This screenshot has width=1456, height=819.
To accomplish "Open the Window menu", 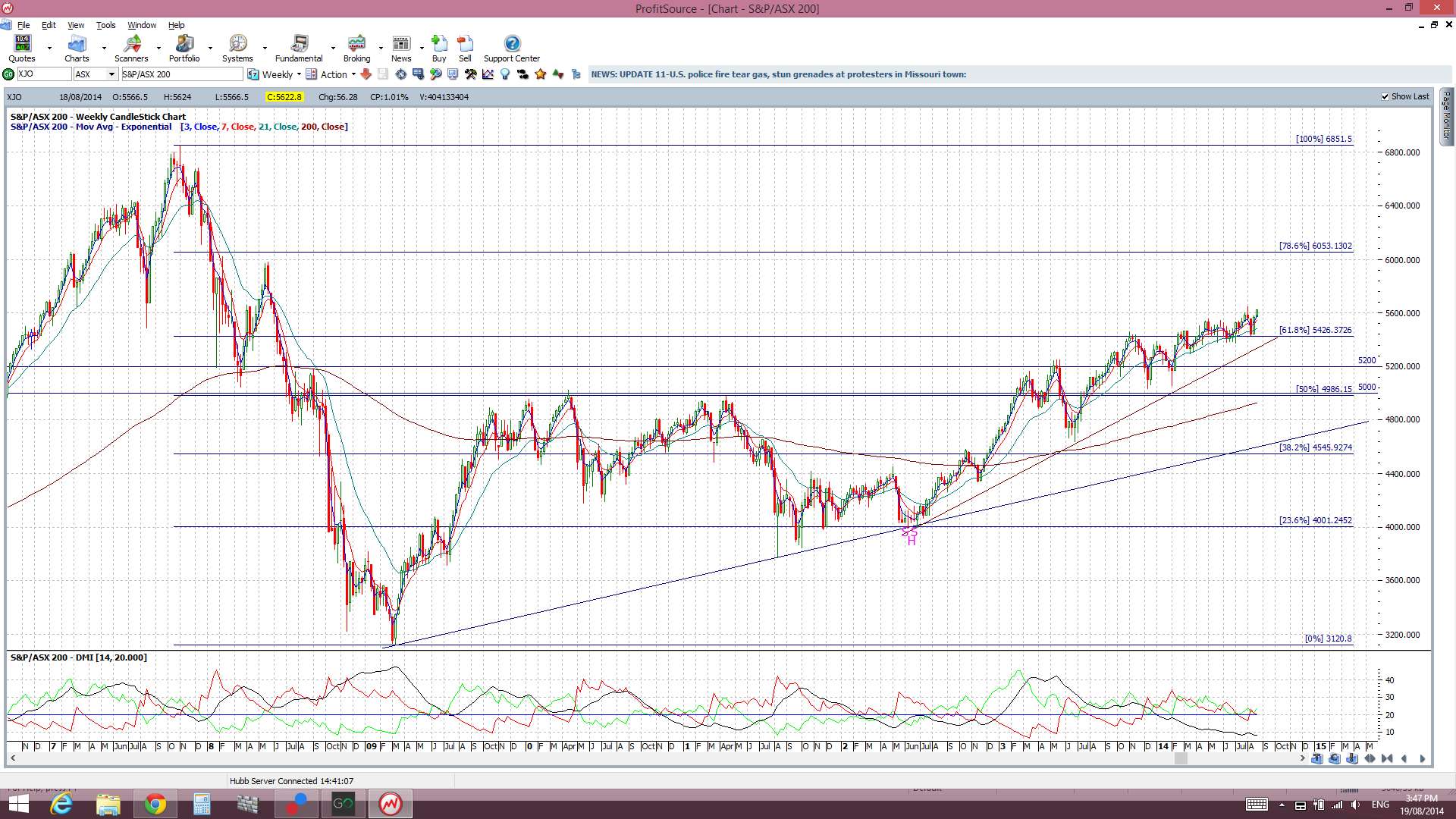I will pos(142,25).
